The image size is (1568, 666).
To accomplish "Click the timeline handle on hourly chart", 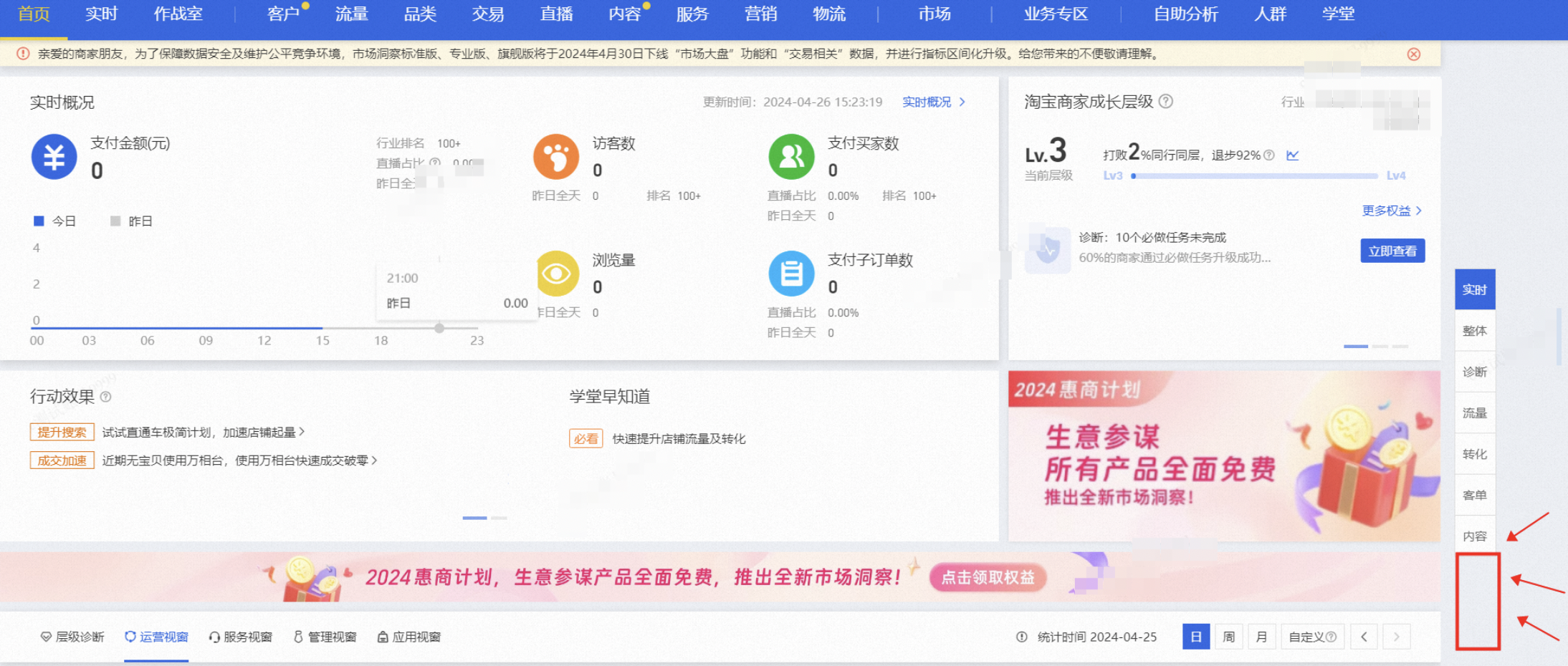I will point(439,328).
